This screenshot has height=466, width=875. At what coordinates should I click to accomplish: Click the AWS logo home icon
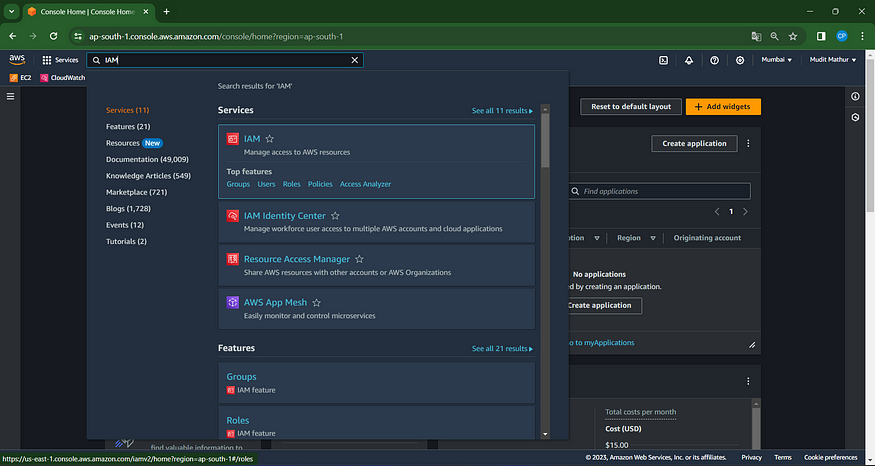17,60
